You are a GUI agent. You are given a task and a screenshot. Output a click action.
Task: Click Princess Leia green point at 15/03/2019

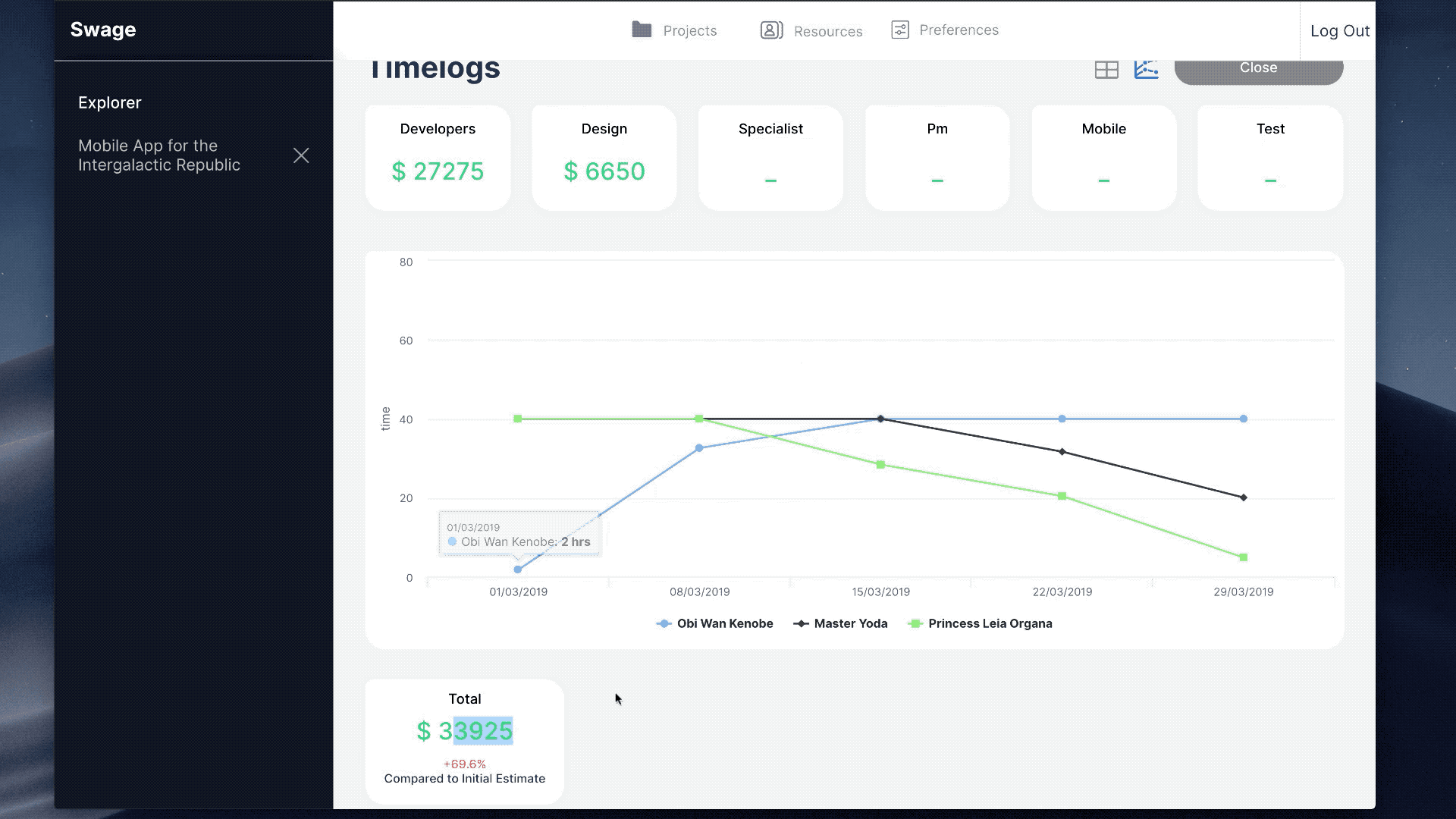[880, 465]
